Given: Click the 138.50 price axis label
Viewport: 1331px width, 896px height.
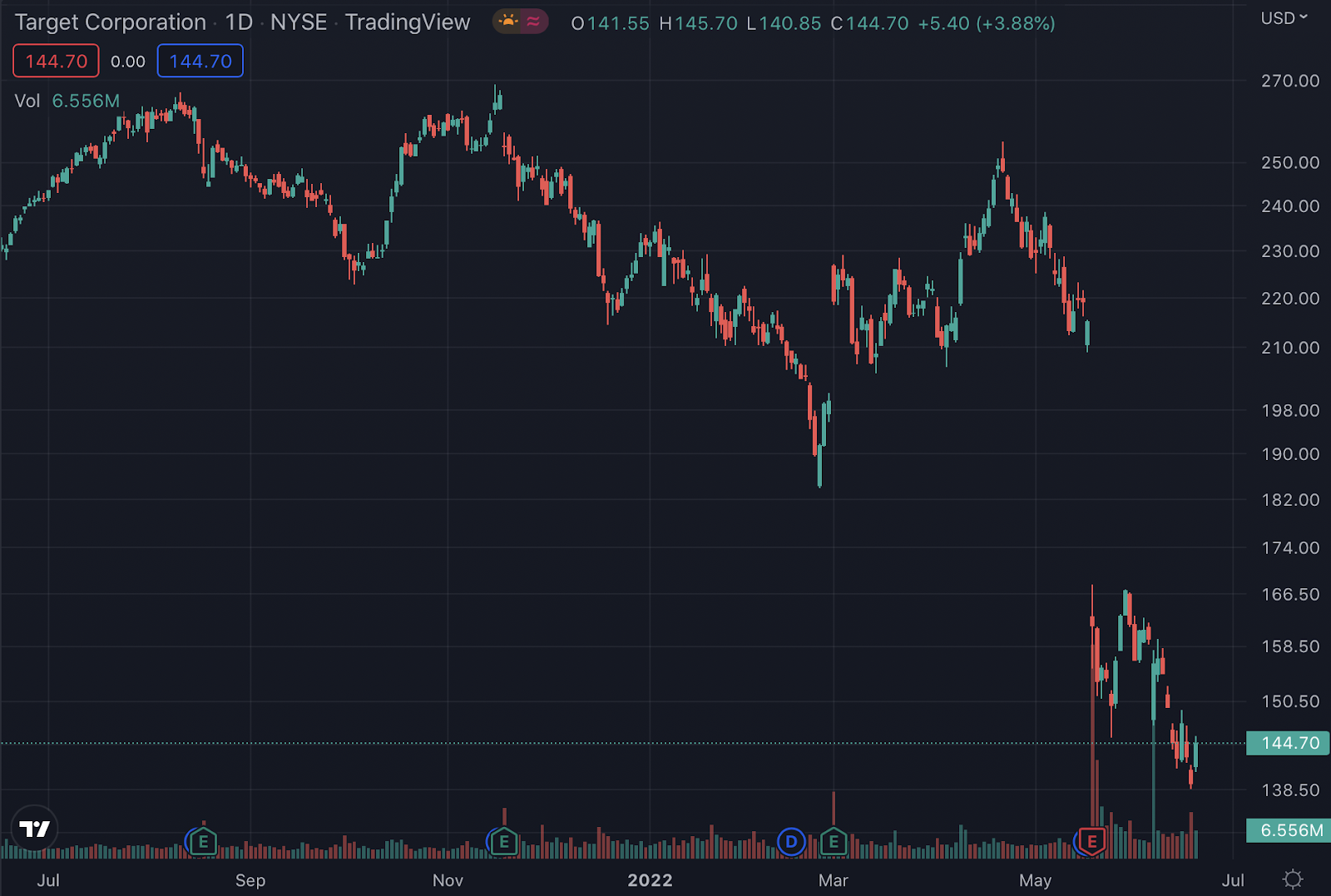Looking at the screenshot, I should (x=1290, y=790).
